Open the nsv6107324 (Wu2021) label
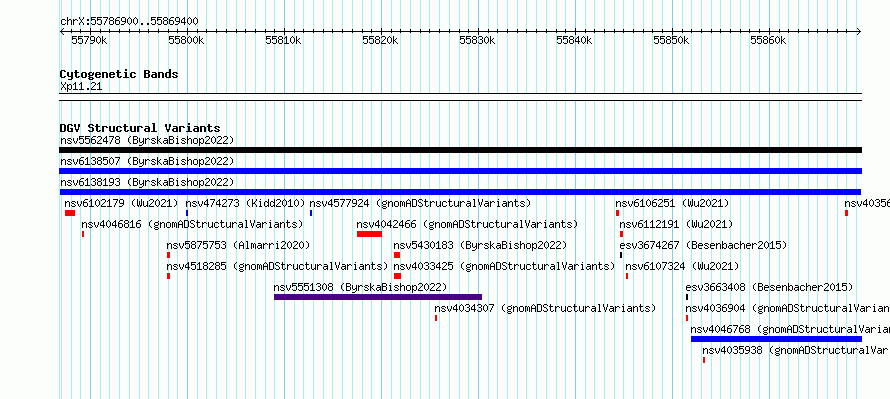 (x=682, y=266)
